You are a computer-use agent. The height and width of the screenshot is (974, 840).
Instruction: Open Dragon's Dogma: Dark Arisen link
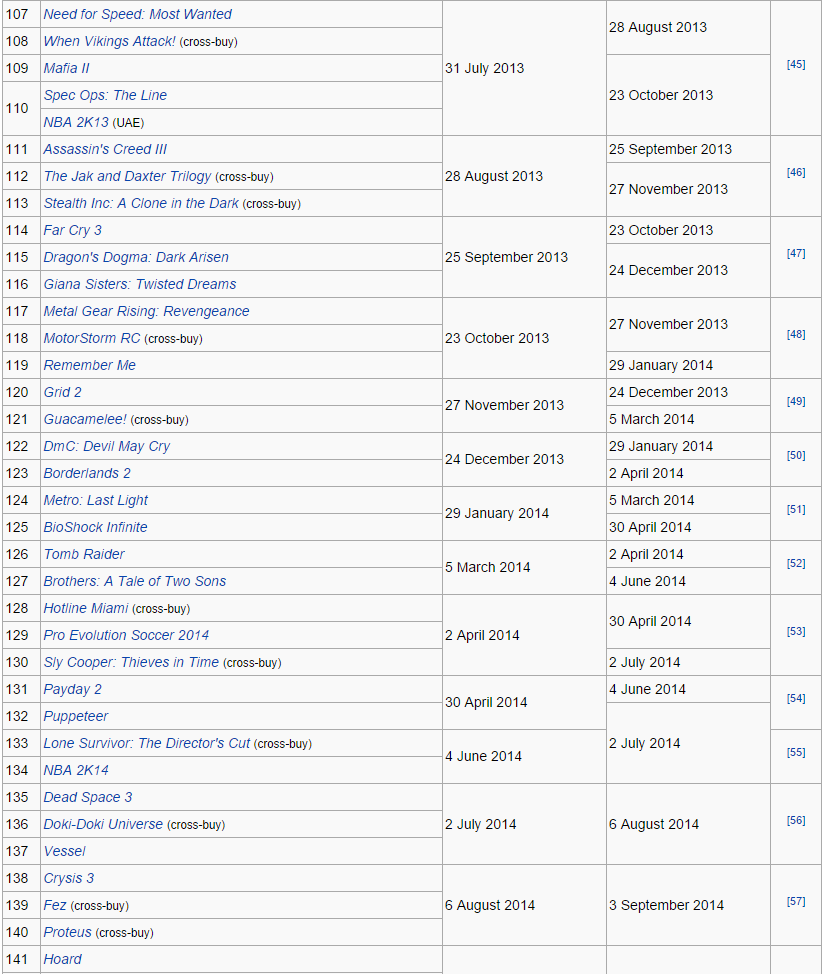pyautogui.click(x=136, y=257)
